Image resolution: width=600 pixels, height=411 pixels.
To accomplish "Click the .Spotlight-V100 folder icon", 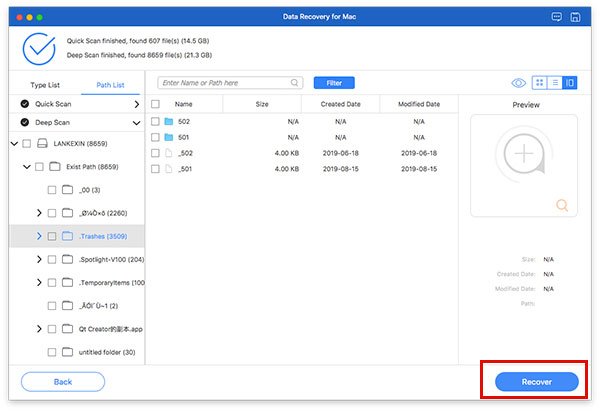I will coord(67,259).
